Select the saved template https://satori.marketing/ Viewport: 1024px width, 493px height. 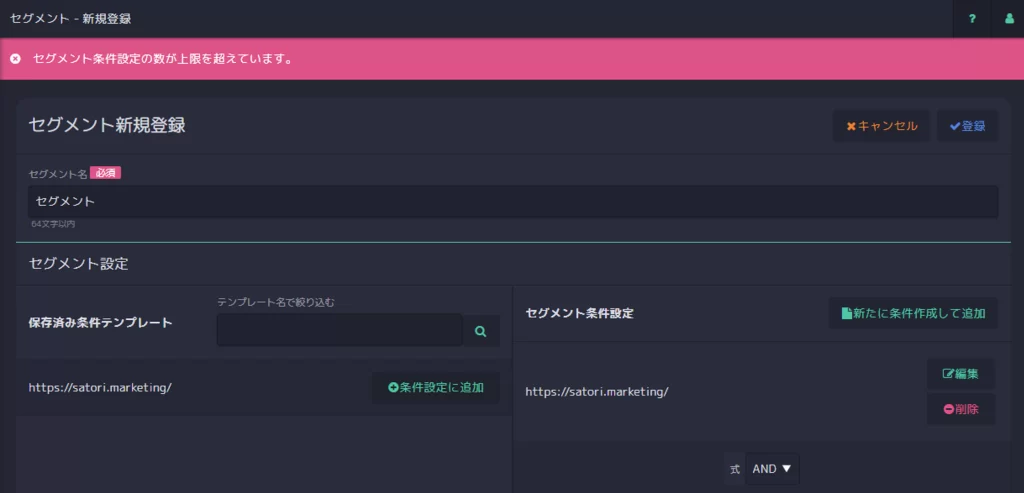[x=100, y=387]
